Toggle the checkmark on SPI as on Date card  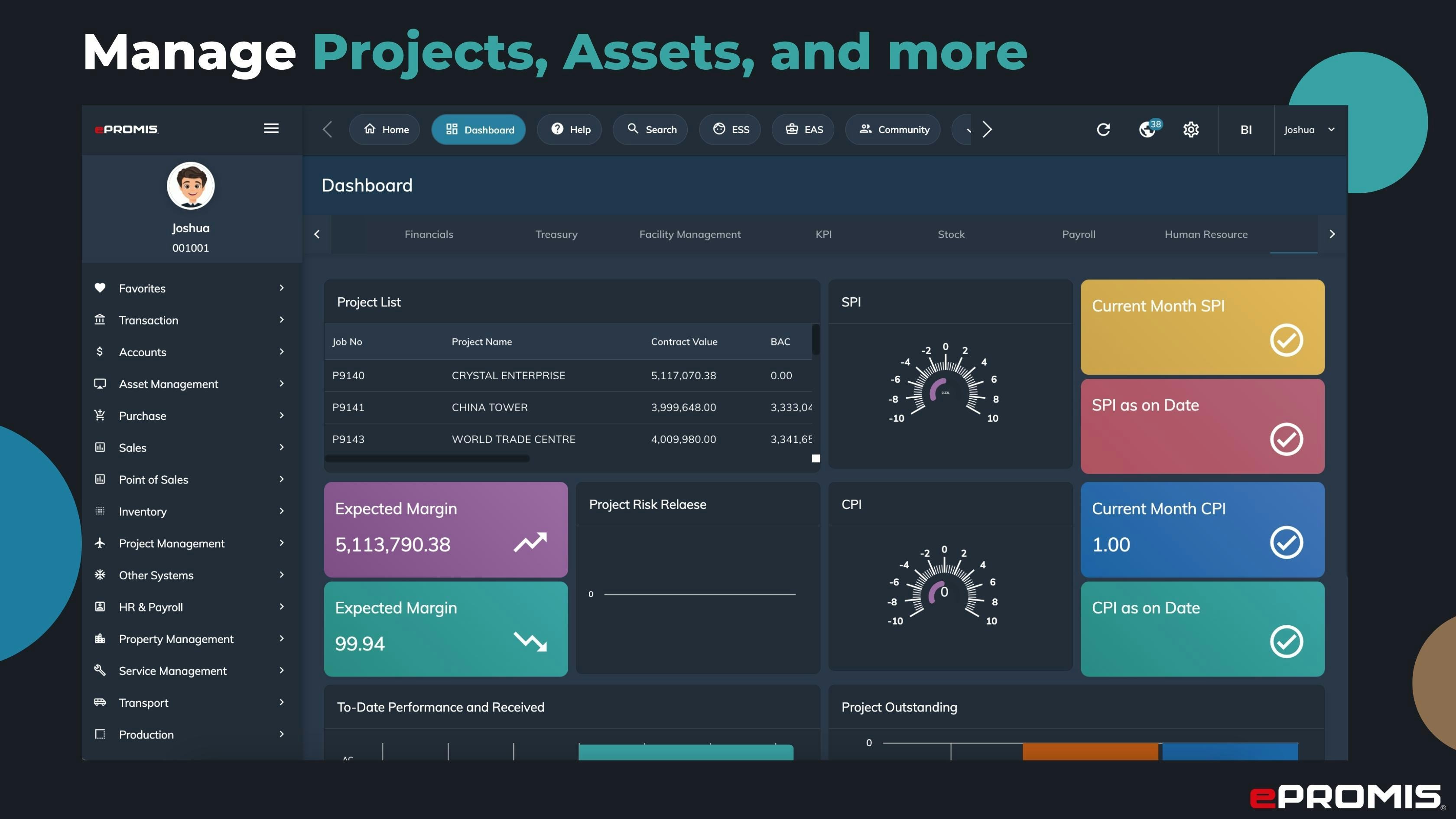point(1286,440)
